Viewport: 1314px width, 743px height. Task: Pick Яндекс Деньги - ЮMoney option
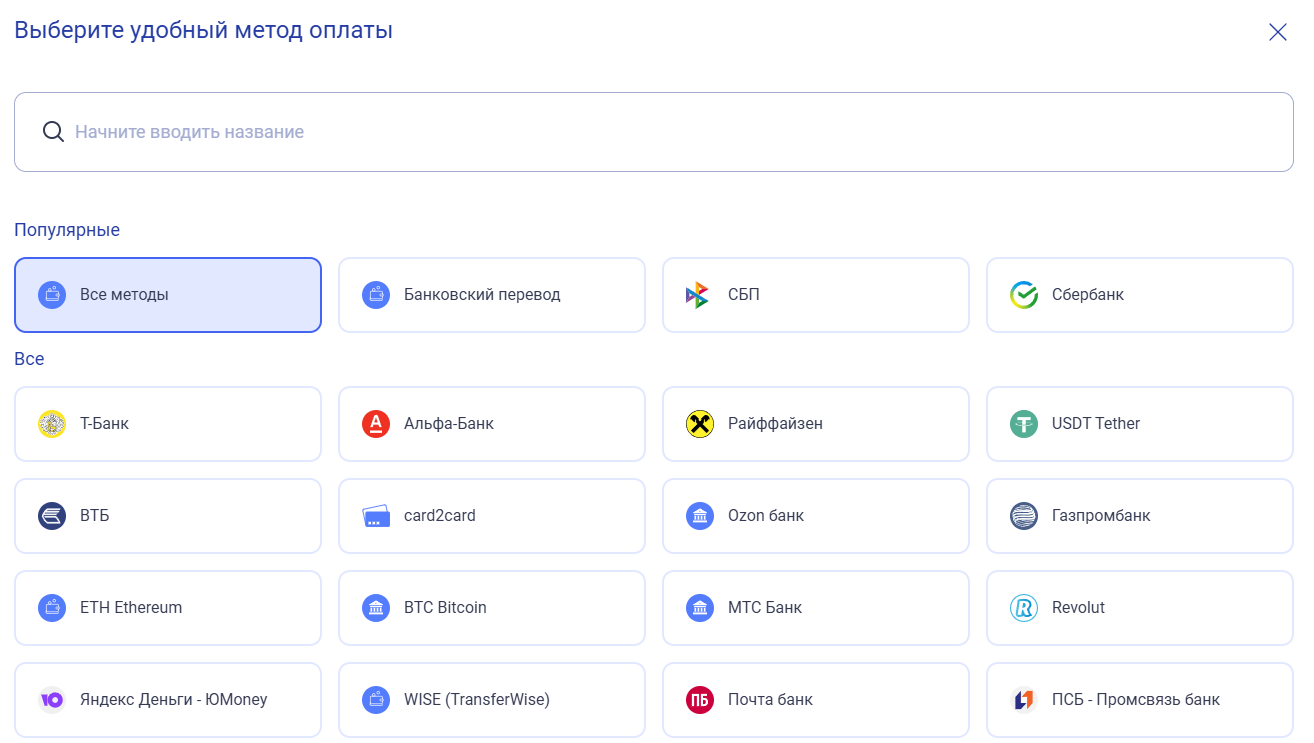168,700
